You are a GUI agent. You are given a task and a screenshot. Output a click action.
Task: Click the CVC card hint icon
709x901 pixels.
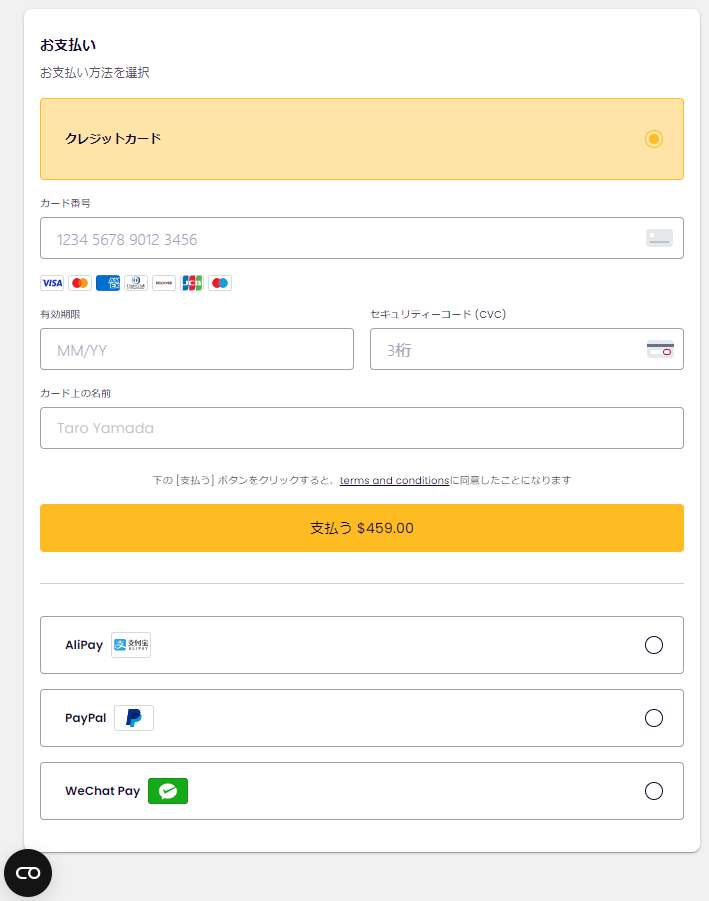point(660,349)
